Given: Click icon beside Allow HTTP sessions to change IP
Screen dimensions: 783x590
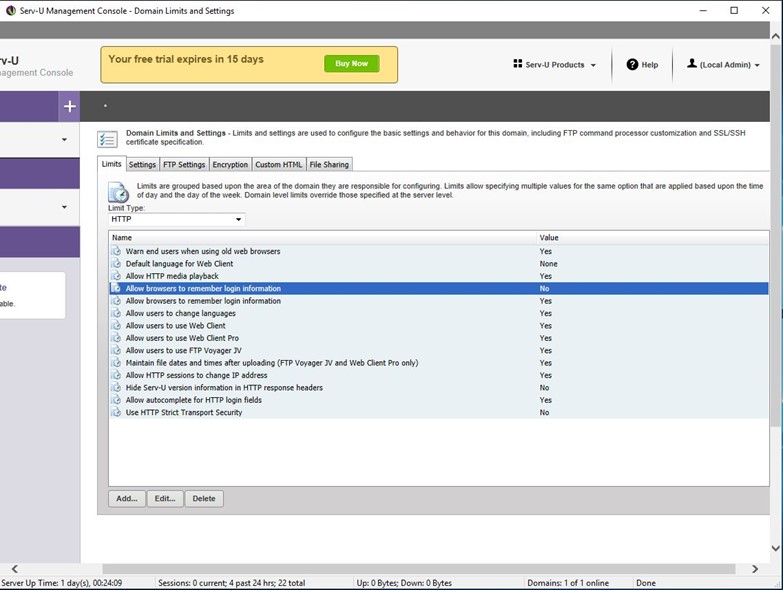Looking at the screenshot, I should [116, 375].
